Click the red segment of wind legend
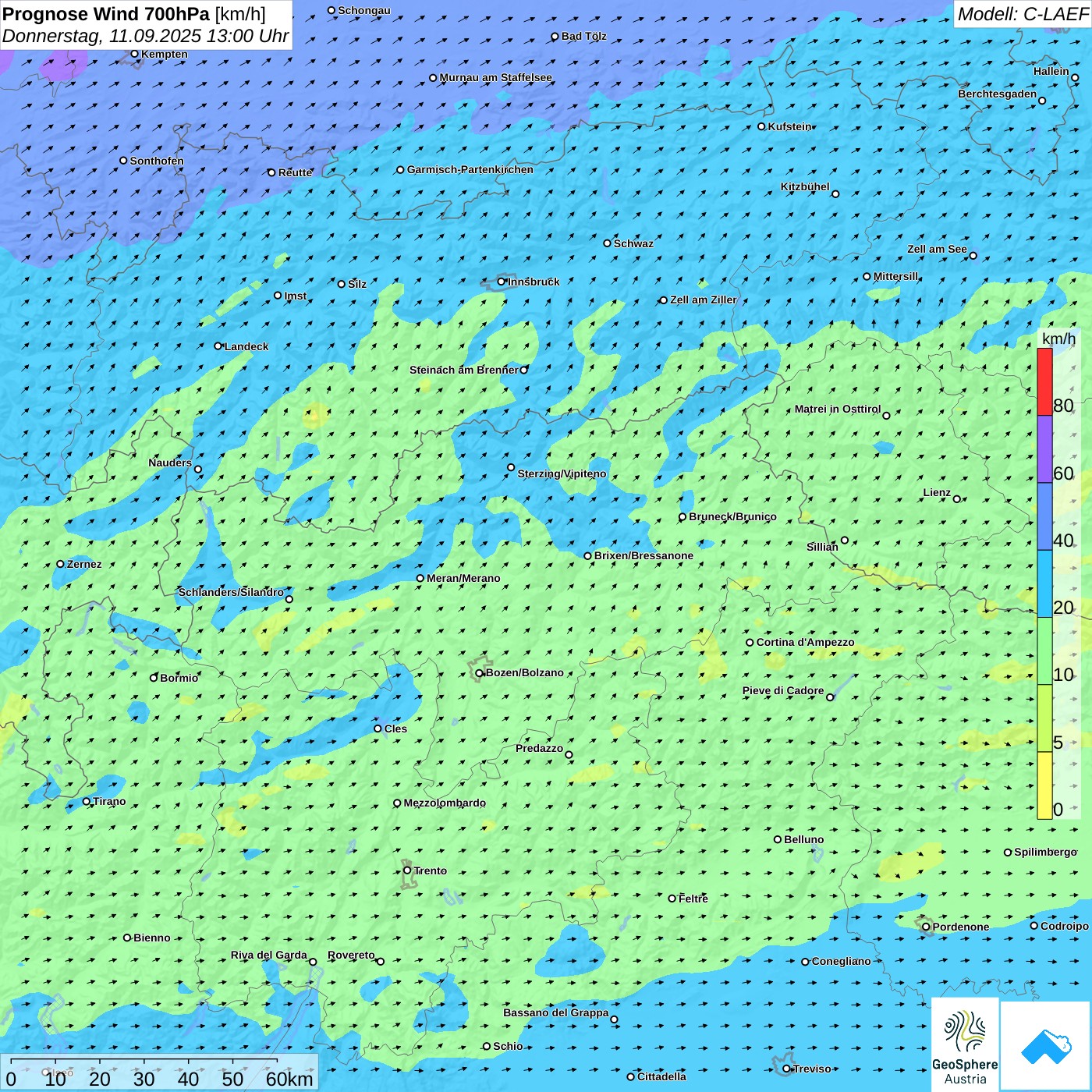 click(1044, 381)
